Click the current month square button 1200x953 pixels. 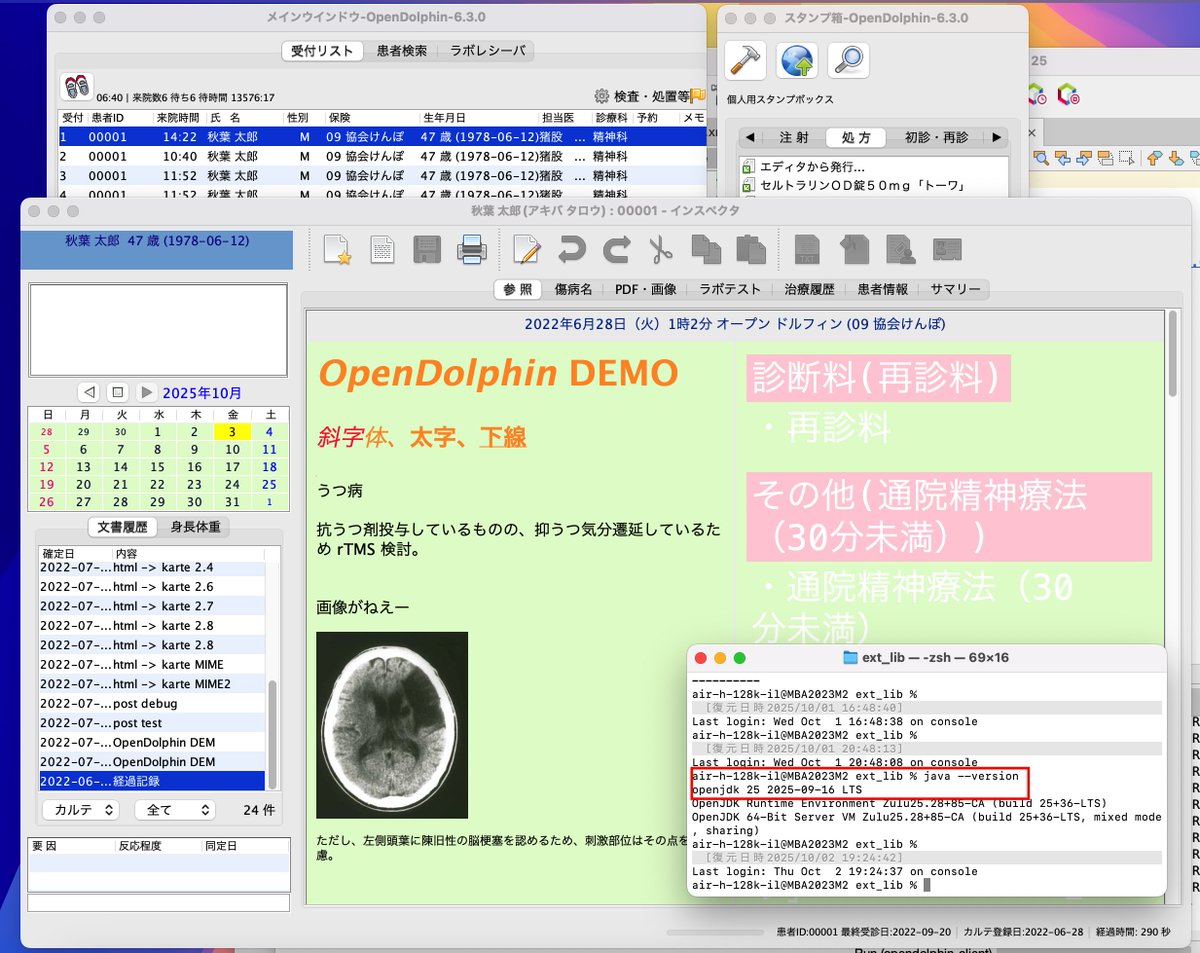point(117,392)
